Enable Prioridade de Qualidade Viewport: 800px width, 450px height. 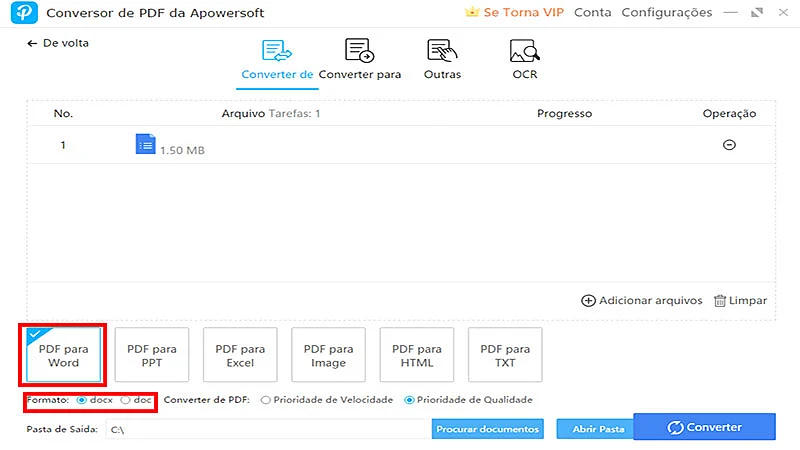[409, 401]
